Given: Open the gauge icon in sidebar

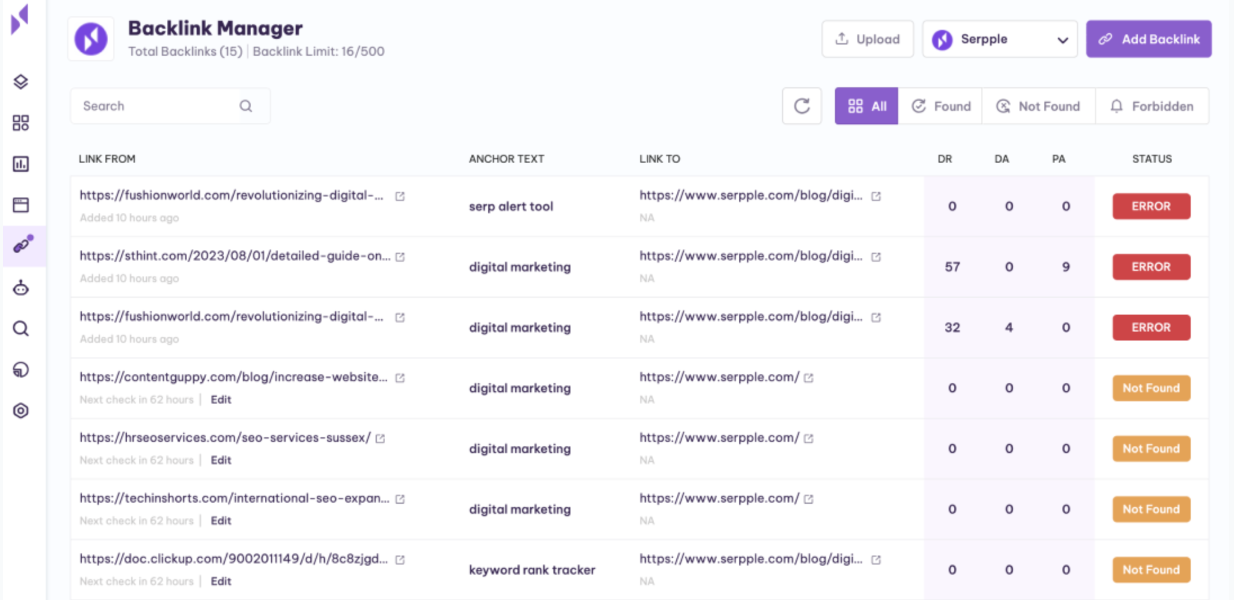Looking at the screenshot, I should tap(21, 369).
